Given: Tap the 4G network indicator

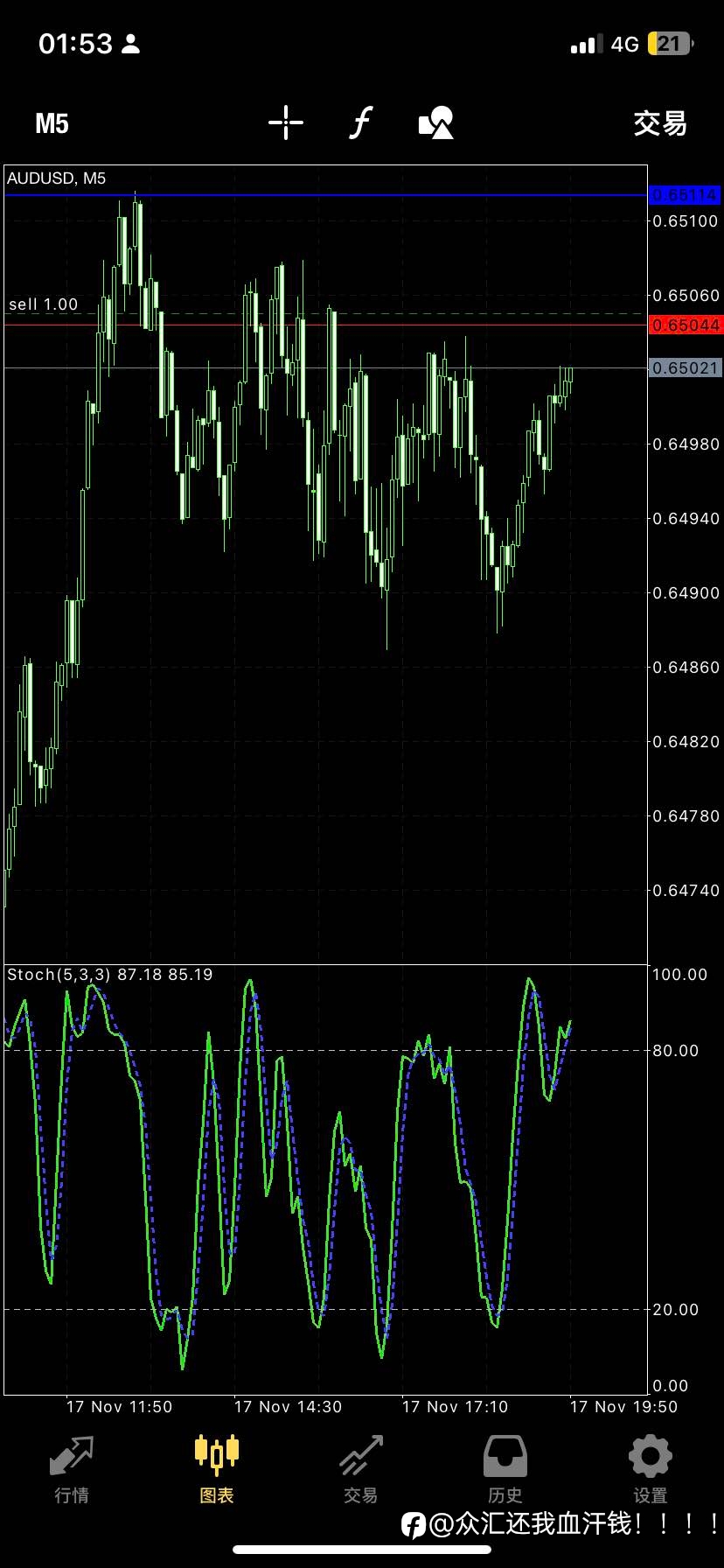Looking at the screenshot, I should tap(625, 45).
